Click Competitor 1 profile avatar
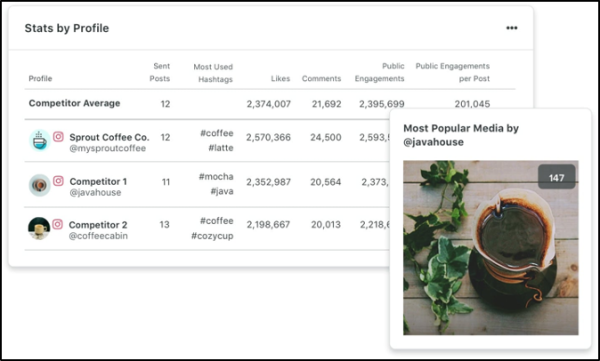 point(39,185)
